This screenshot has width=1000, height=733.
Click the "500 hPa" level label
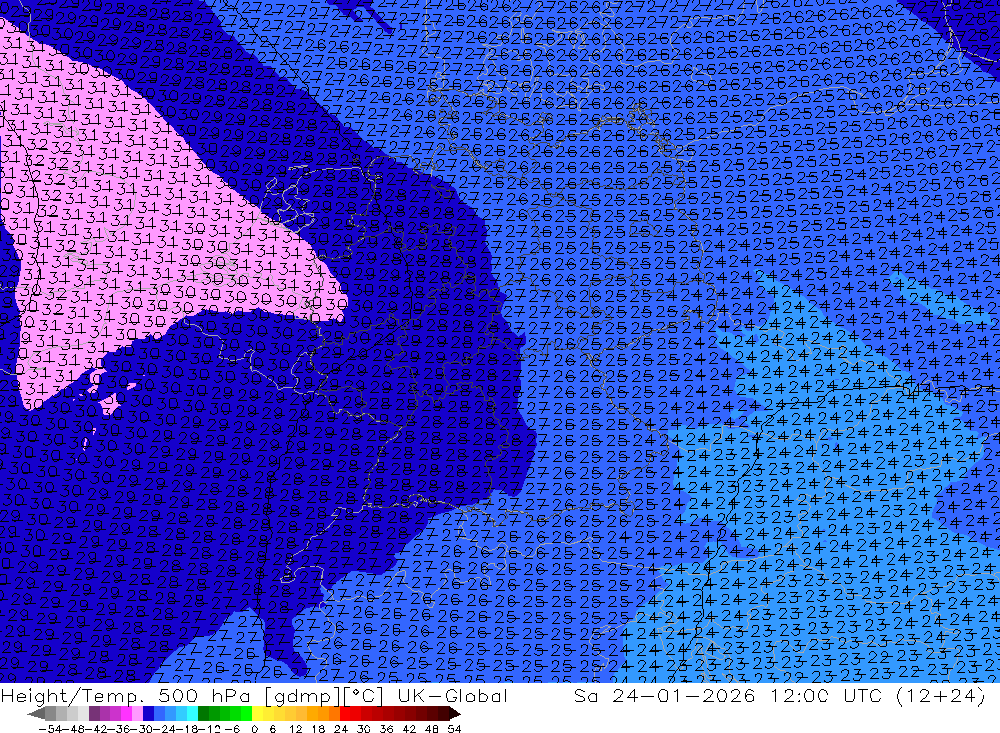pos(204,696)
